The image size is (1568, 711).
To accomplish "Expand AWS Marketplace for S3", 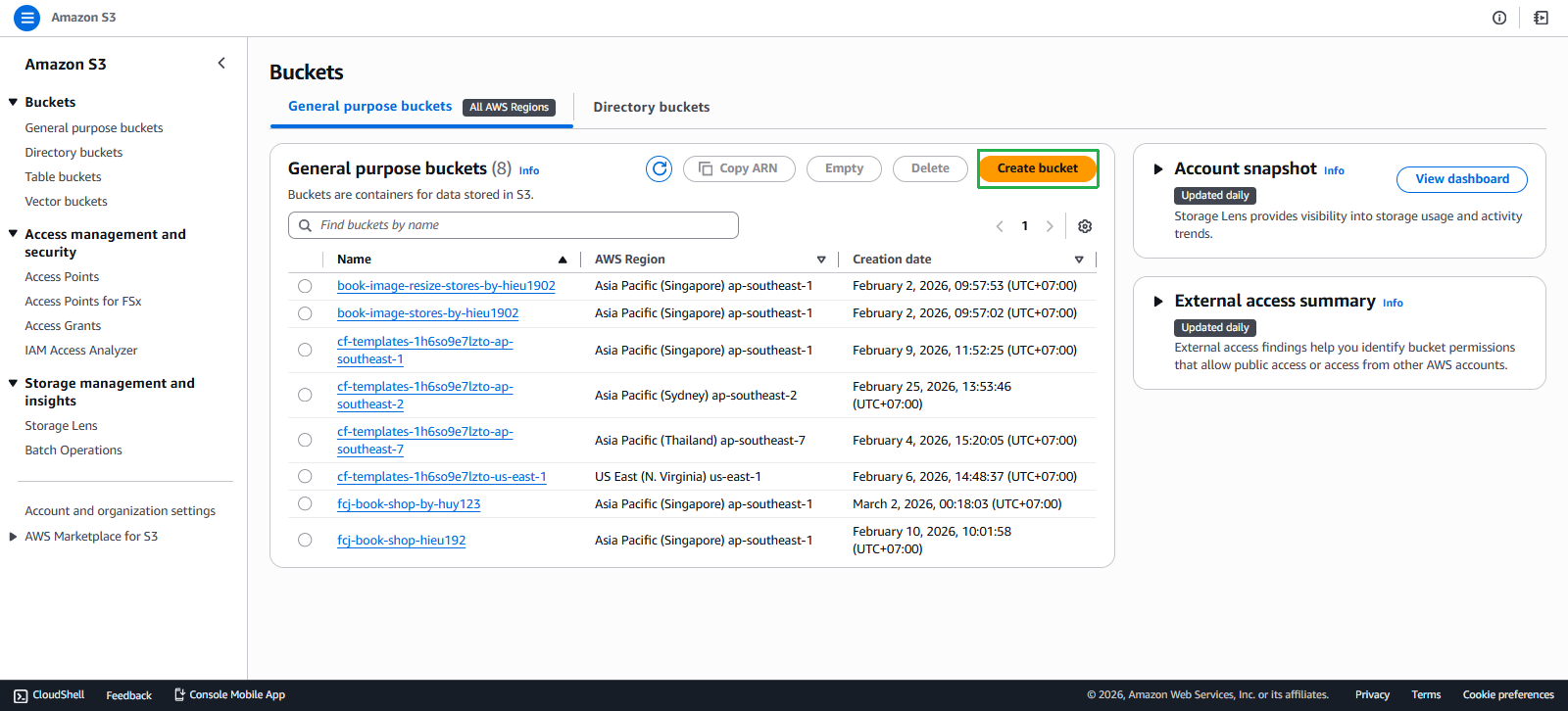I will click(14, 537).
